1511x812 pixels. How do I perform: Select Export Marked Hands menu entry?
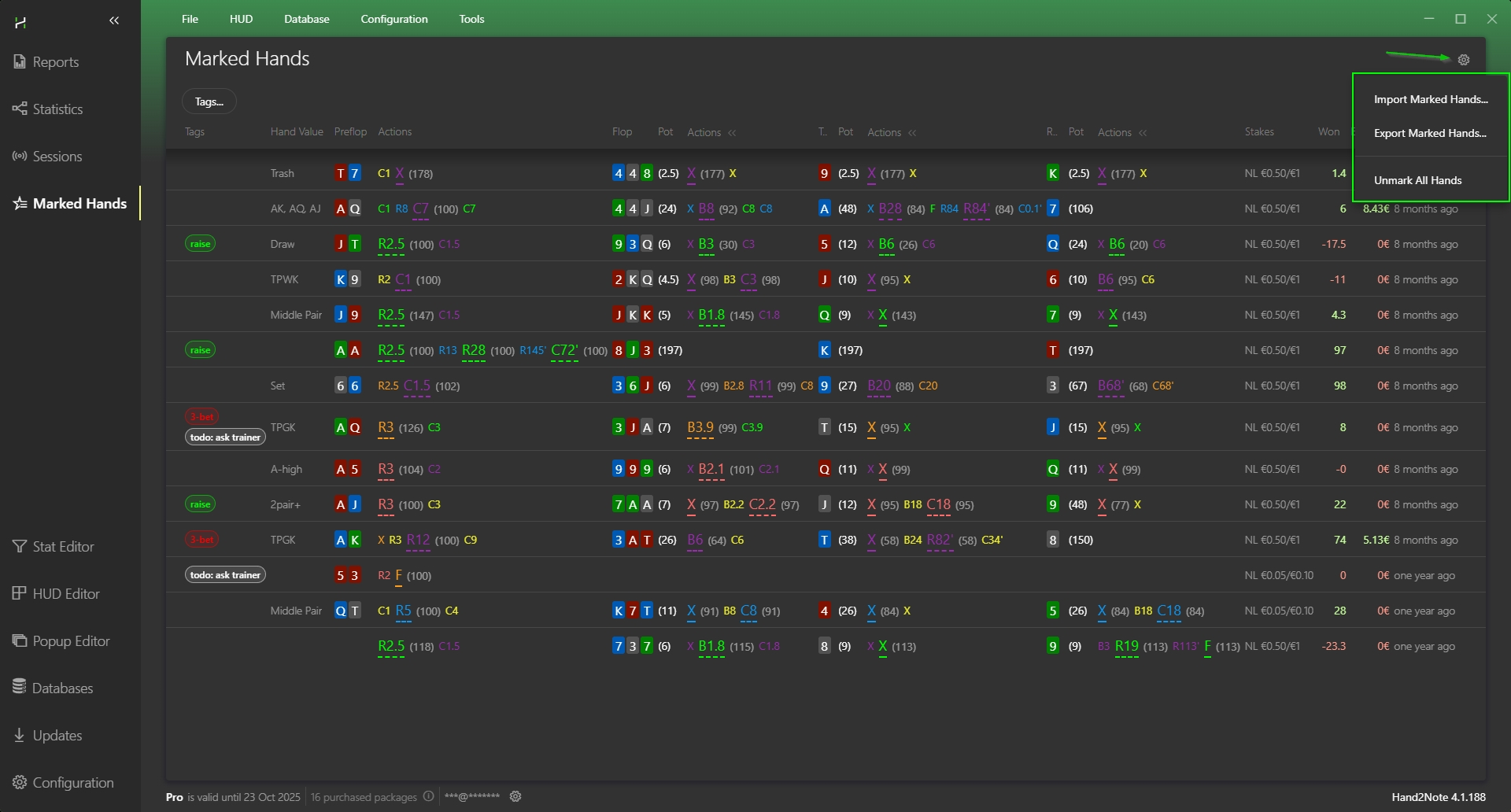click(1430, 133)
